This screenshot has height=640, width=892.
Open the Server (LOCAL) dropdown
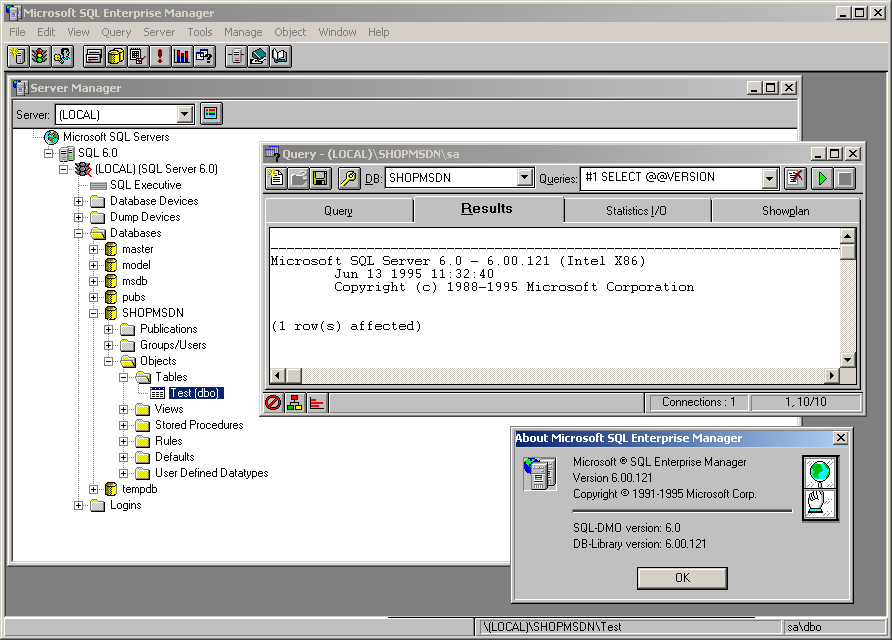[184, 114]
